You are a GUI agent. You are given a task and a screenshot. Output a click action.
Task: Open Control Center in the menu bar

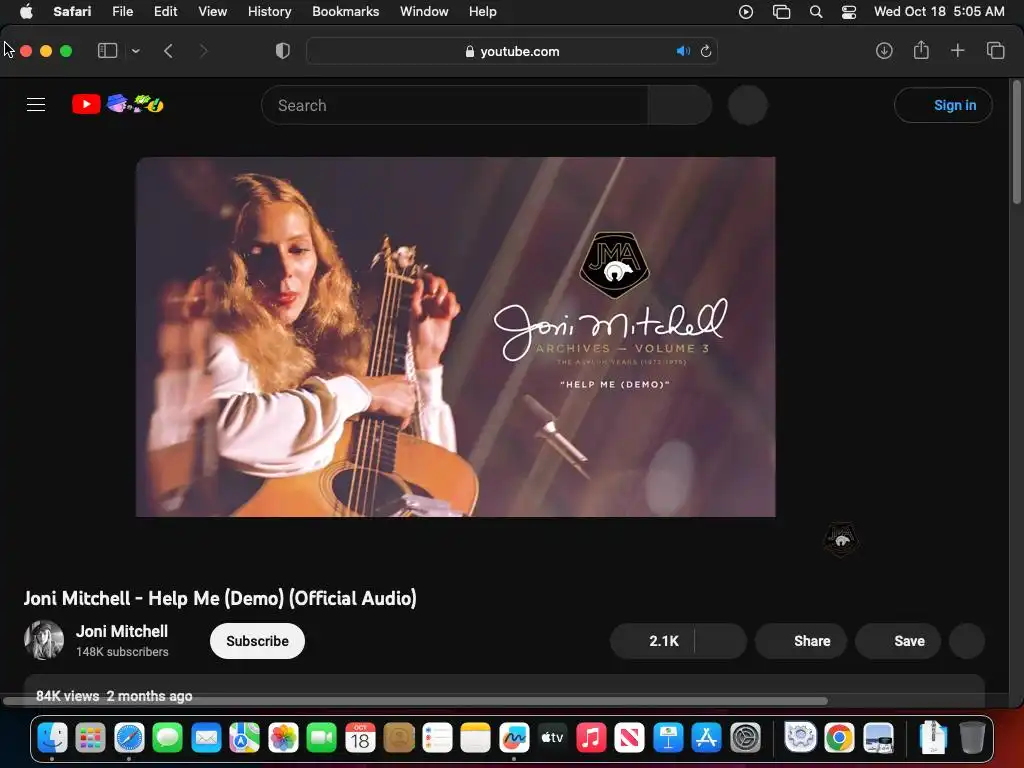point(849,12)
